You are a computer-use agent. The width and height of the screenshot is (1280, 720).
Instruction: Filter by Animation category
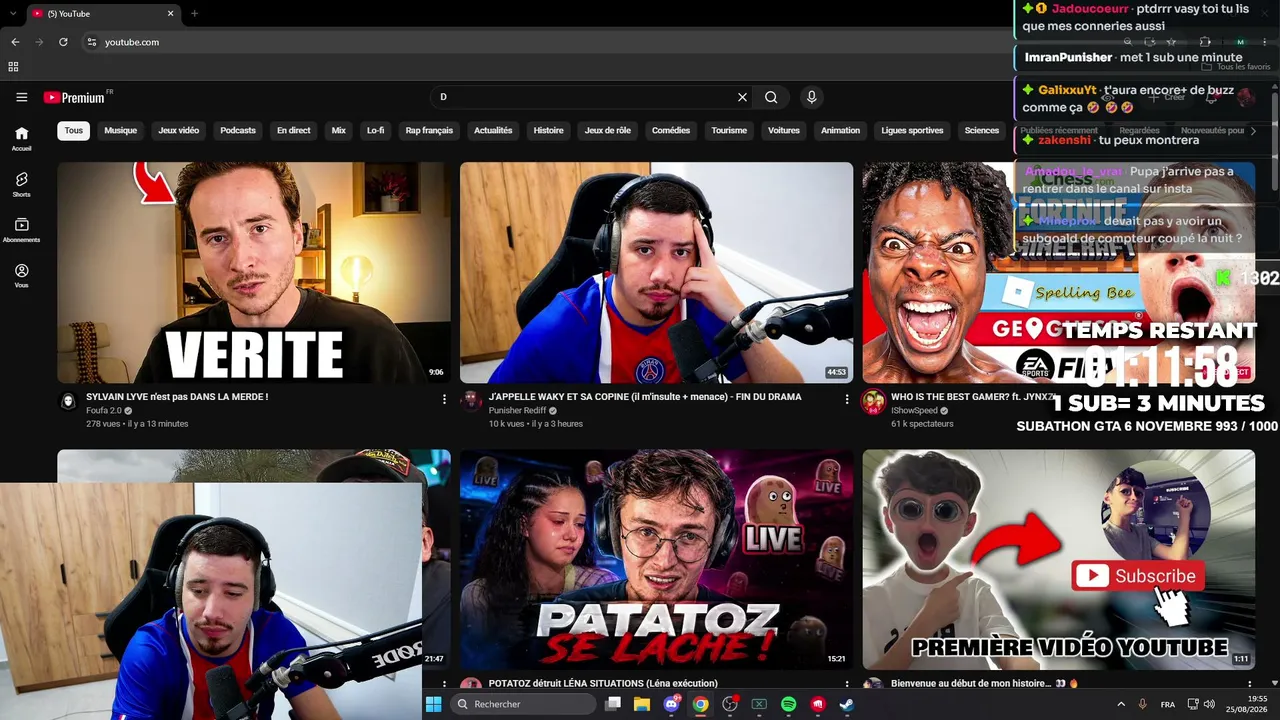840,130
